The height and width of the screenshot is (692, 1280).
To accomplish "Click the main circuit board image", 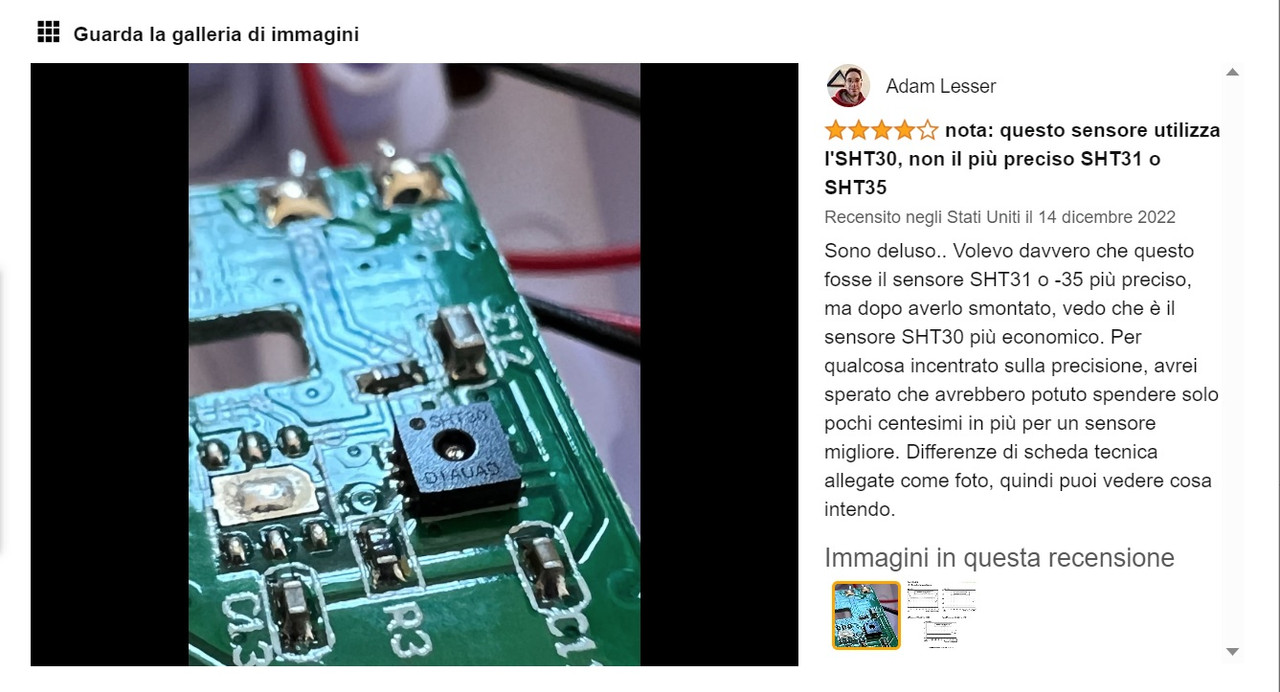I will click(414, 365).
